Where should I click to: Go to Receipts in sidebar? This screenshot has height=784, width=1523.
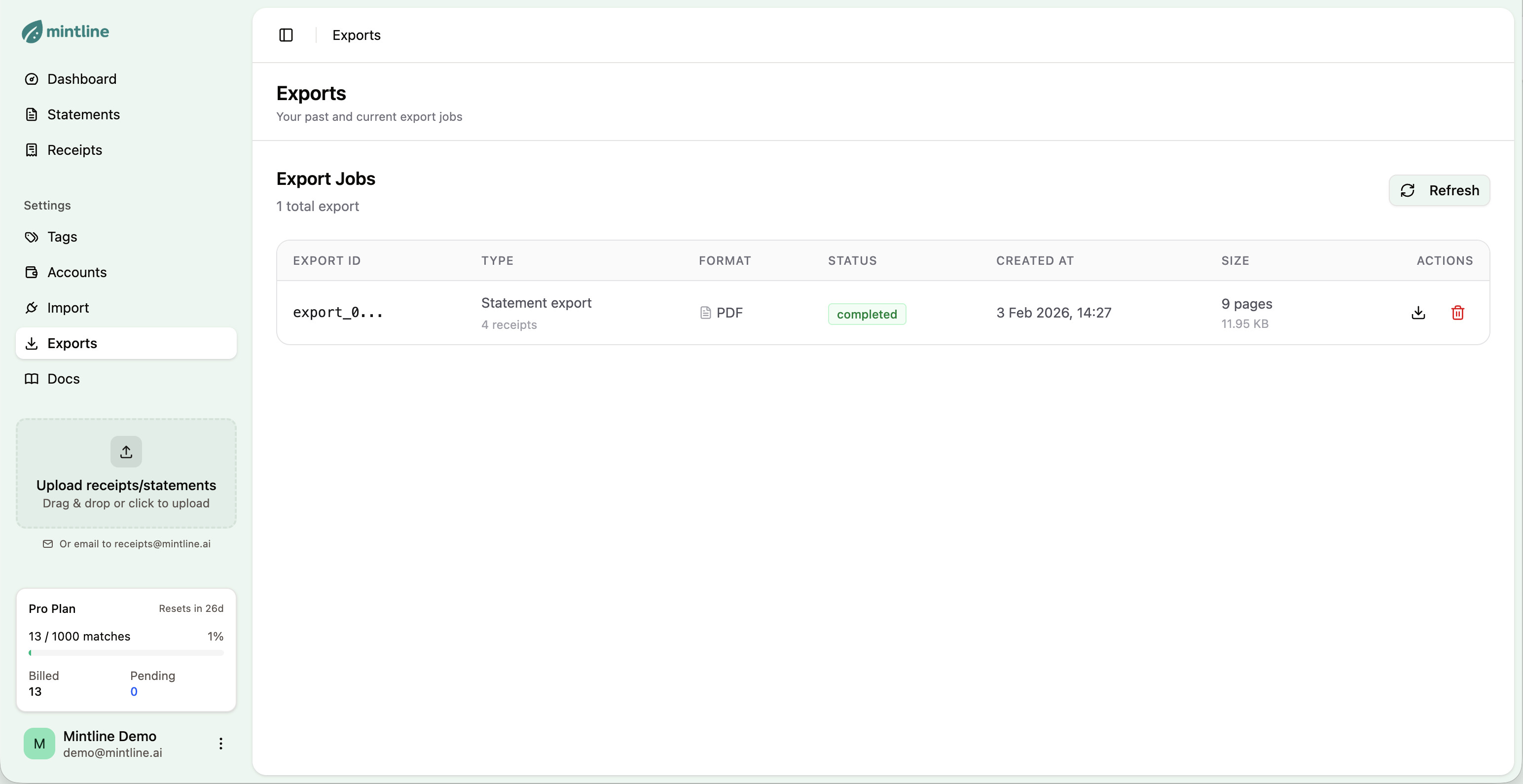(x=74, y=150)
